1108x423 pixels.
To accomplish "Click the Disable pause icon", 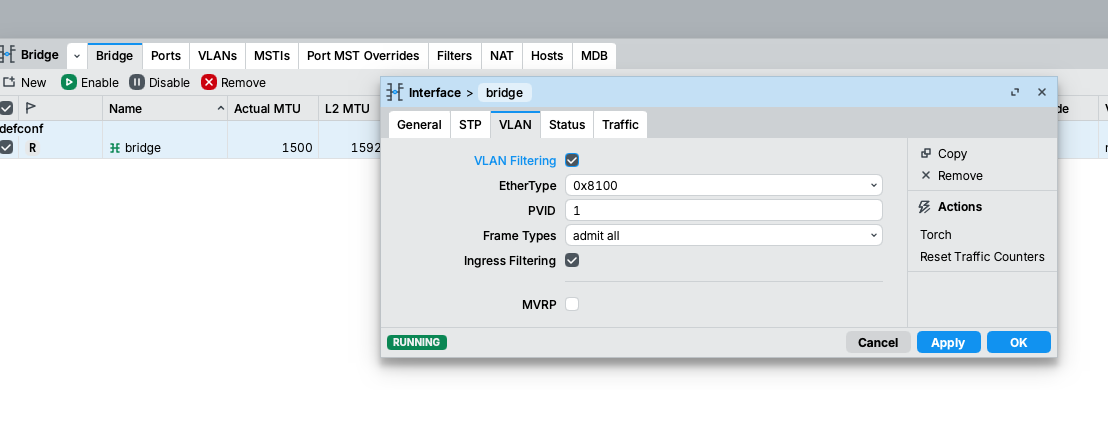I will click(137, 82).
